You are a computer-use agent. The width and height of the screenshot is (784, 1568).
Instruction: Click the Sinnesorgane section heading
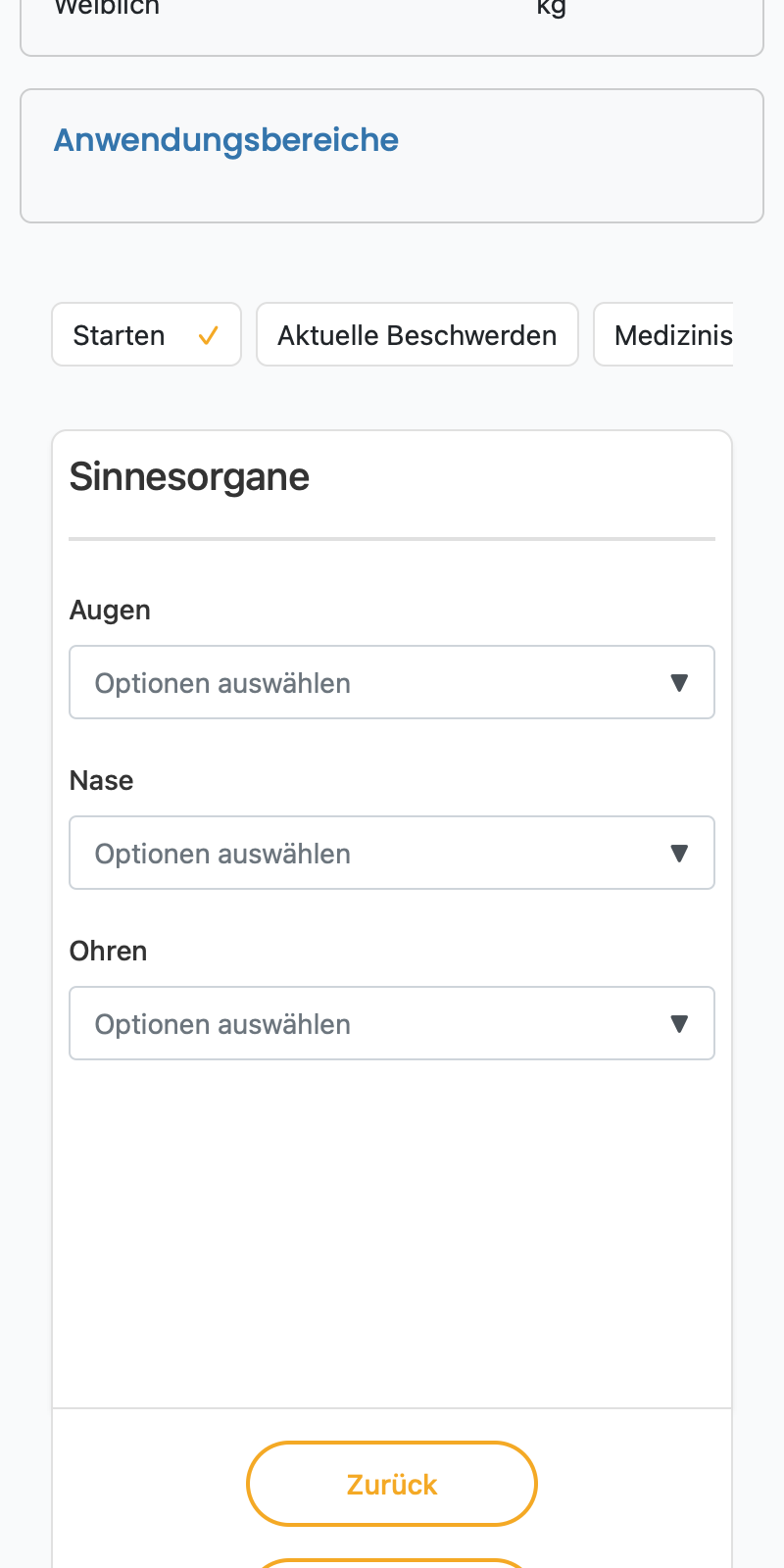190,477
